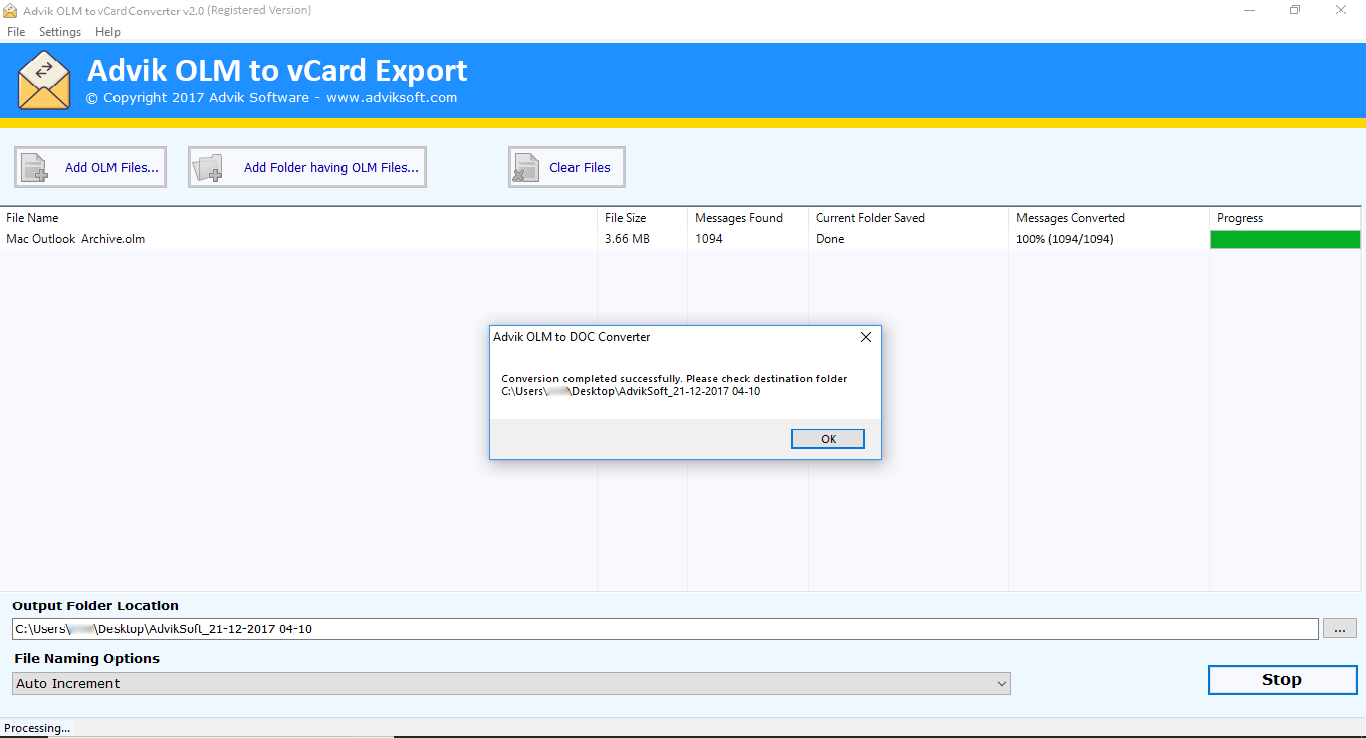1366x738 pixels.
Task: Click the Add OLM Files document icon
Action: click(x=35, y=167)
